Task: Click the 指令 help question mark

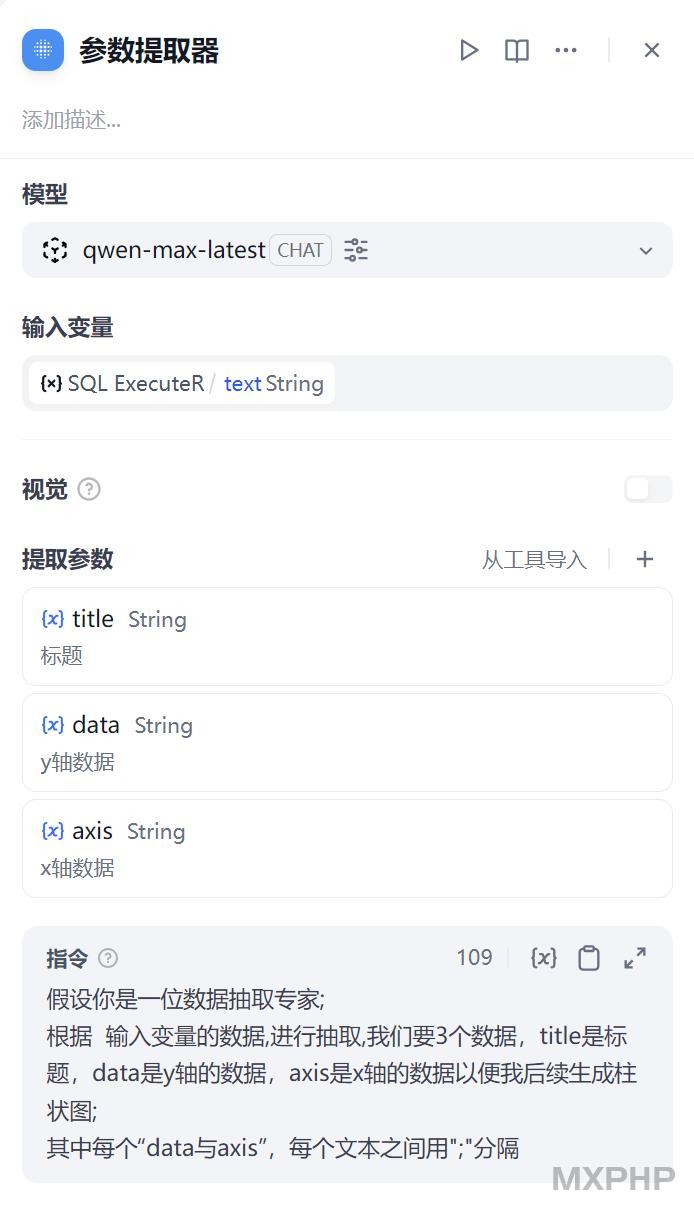Action: [x=108, y=958]
